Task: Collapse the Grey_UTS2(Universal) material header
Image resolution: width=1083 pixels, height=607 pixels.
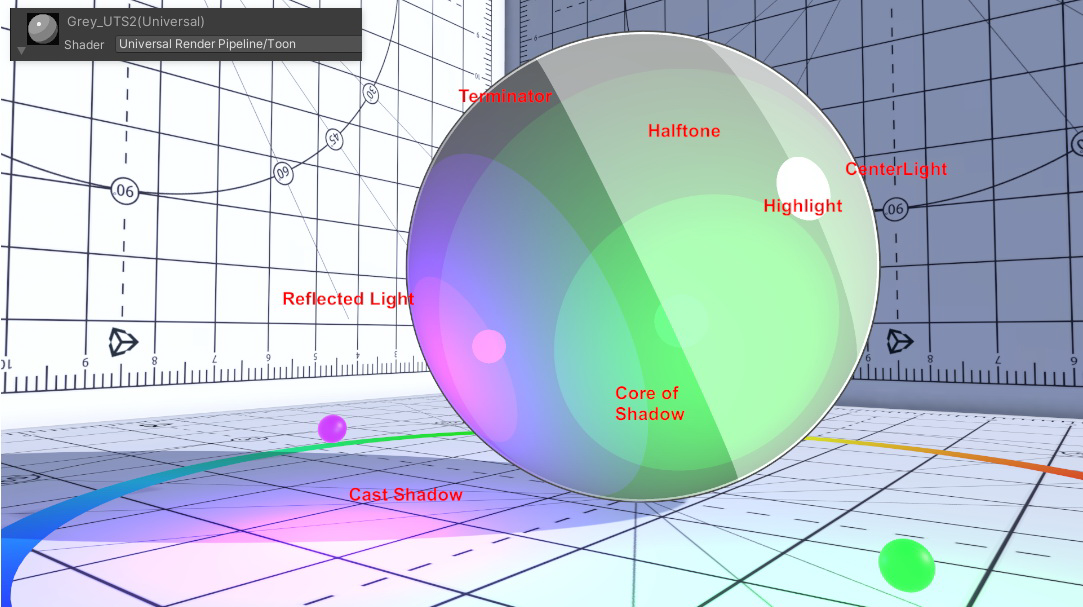Action: click(x=135, y=20)
